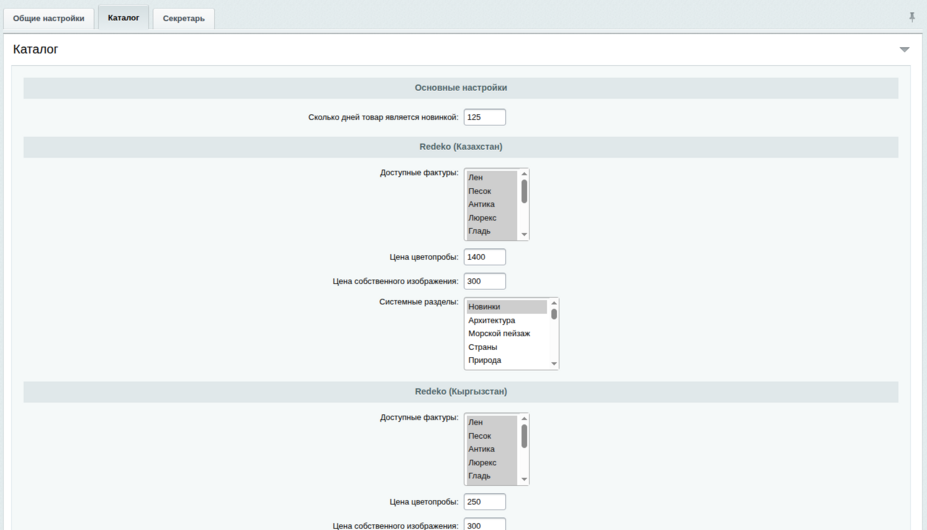
Task: Choose Гладь in Kazakhstan textures list
Action: tap(491, 232)
